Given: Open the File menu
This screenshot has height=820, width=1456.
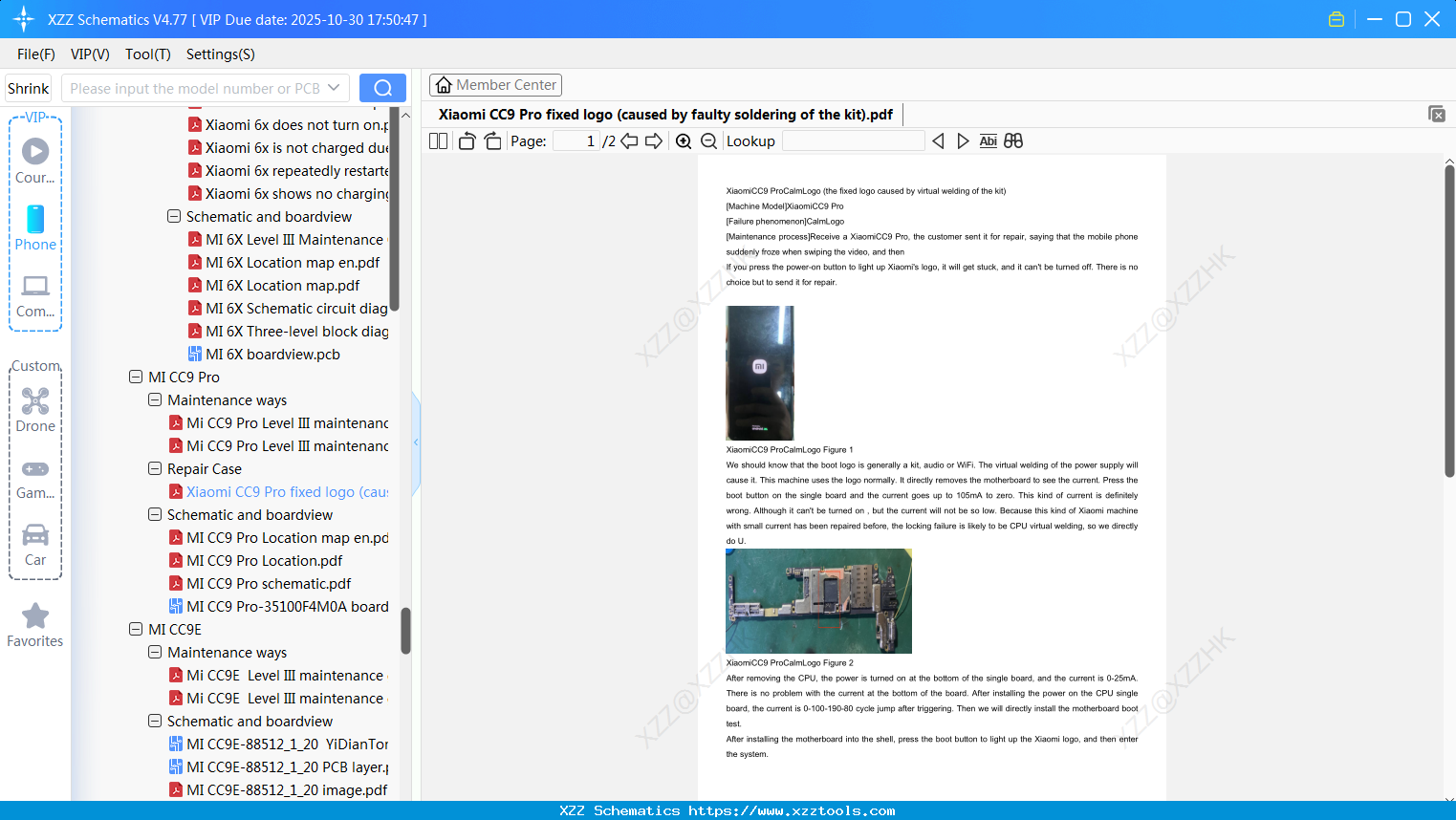Looking at the screenshot, I should [36, 54].
